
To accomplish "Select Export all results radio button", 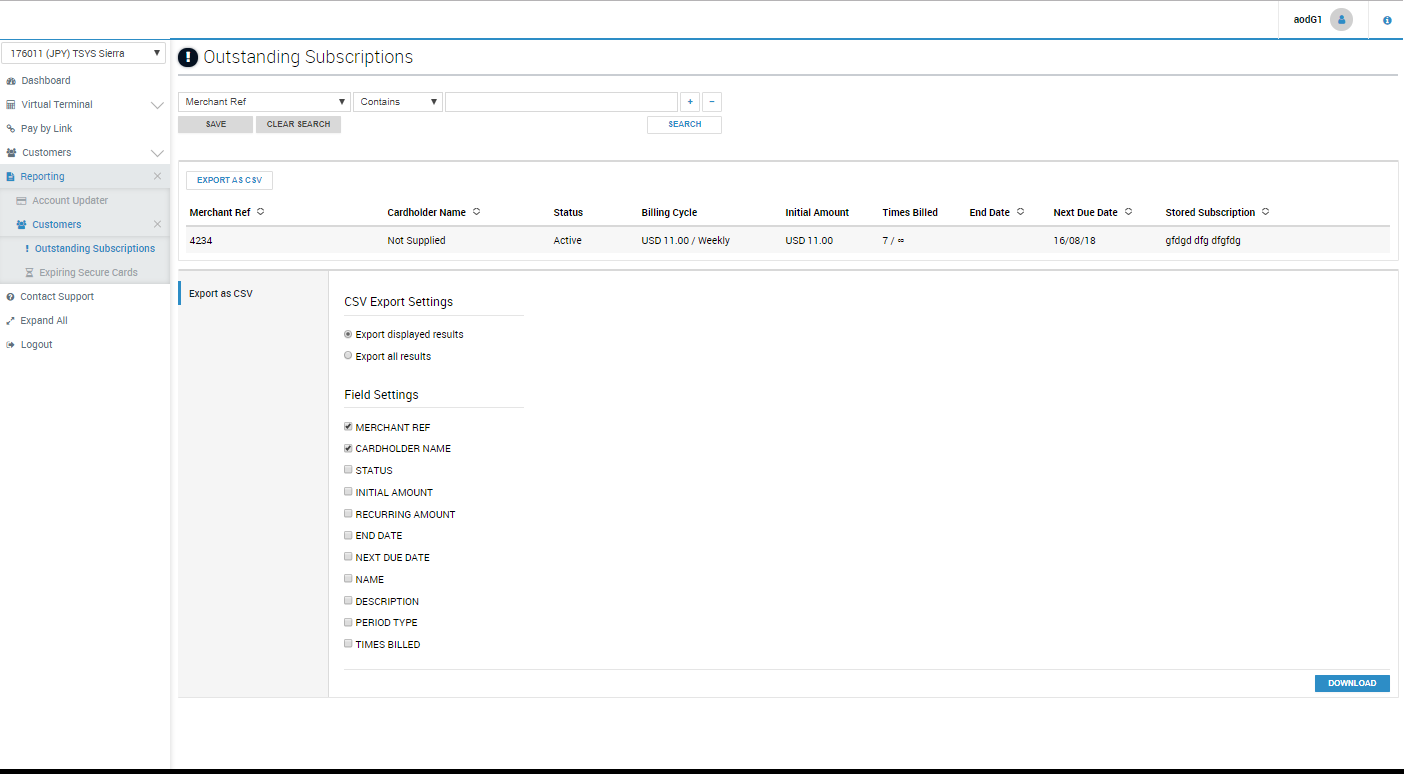I will click(x=348, y=356).
